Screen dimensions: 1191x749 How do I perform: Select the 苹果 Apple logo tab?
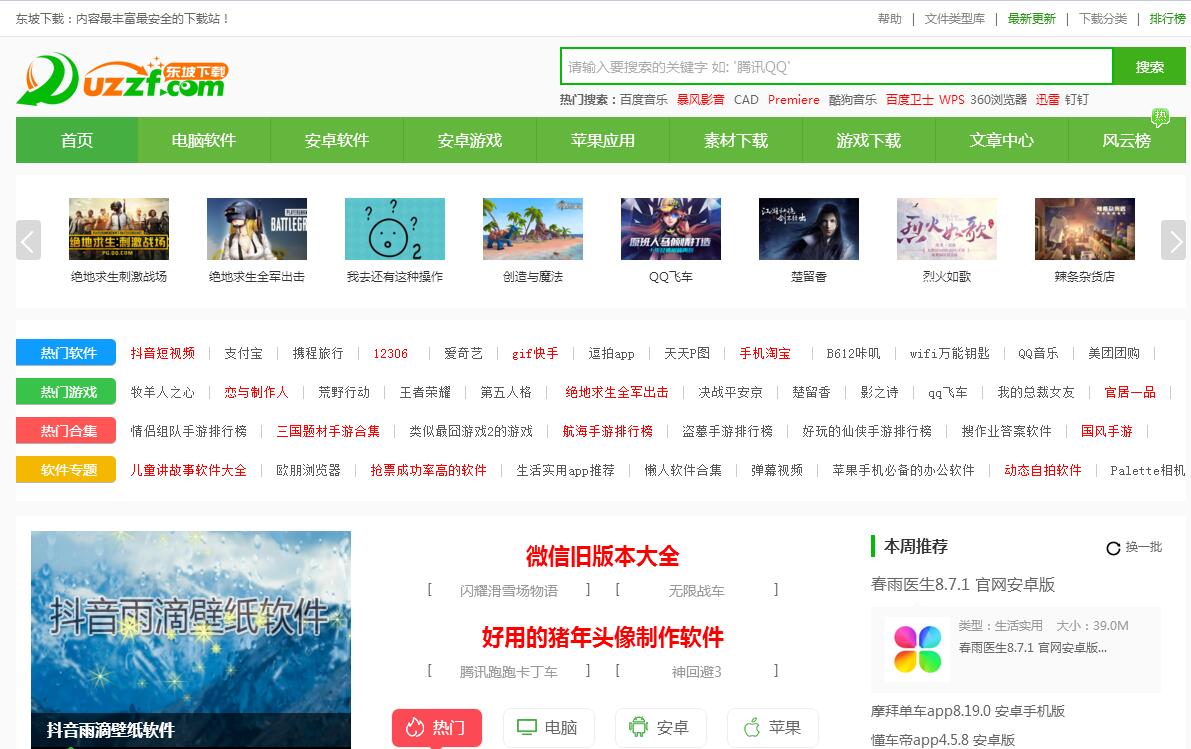coord(772,727)
